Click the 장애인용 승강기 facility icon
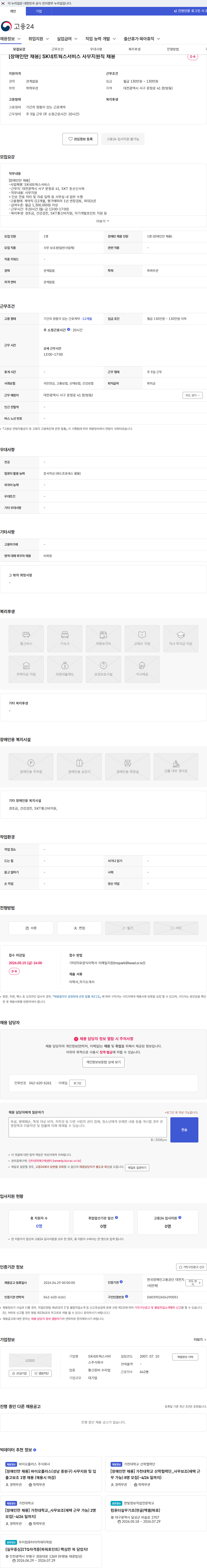 tap(79, 767)
